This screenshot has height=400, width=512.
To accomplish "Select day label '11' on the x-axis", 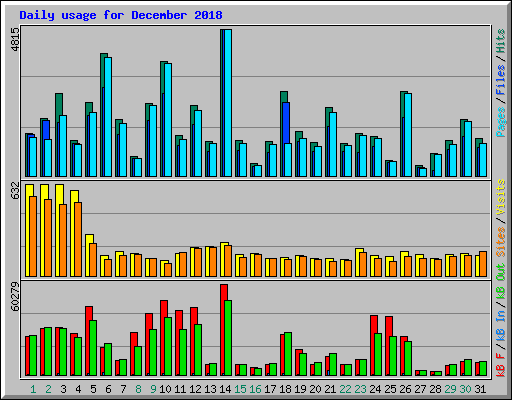I will (180, 389).
